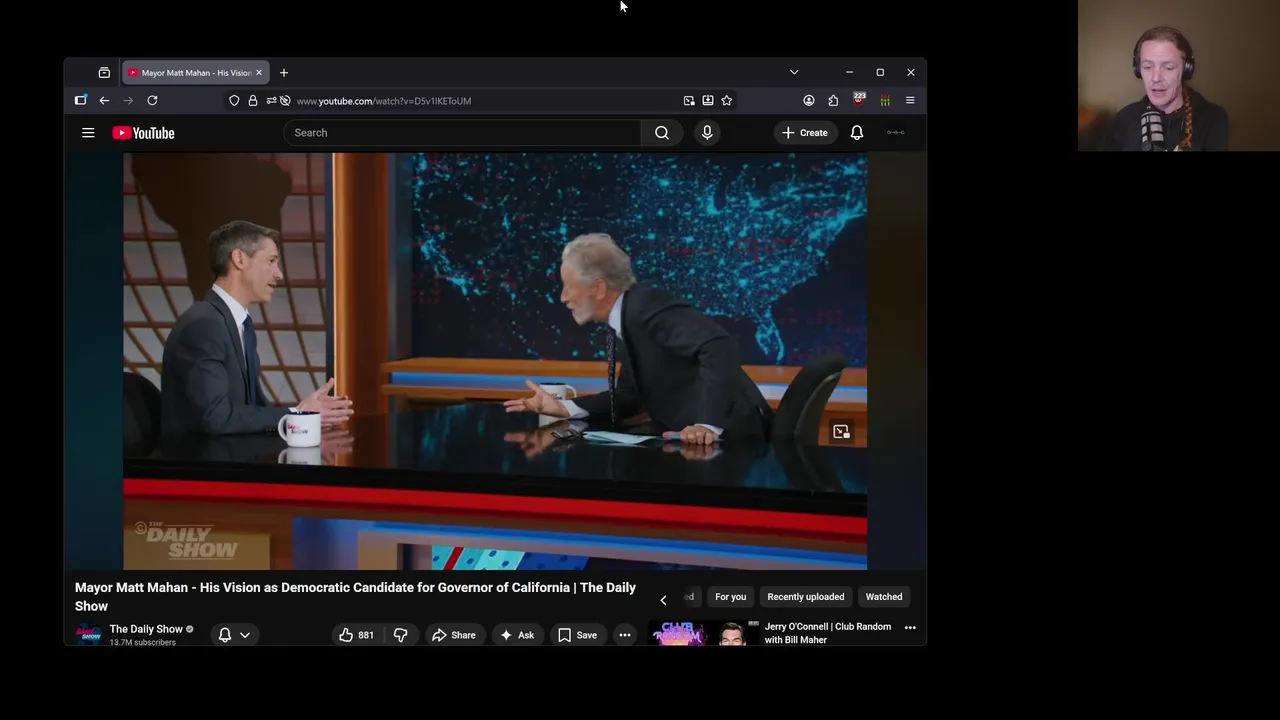Save the video to a playlist
1280x720 pixels.
point(577,635)
